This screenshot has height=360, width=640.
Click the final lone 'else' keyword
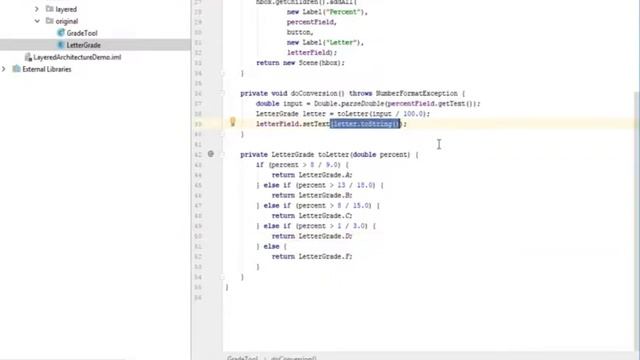271,247
